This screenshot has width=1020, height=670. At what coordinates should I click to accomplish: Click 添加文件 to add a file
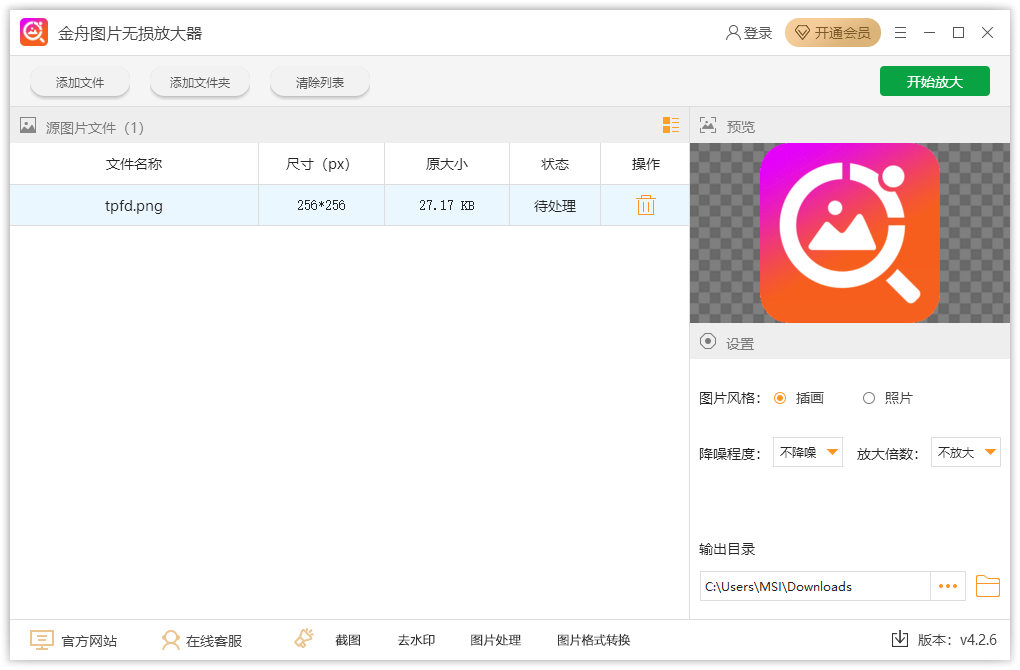(x=79, y=81)
